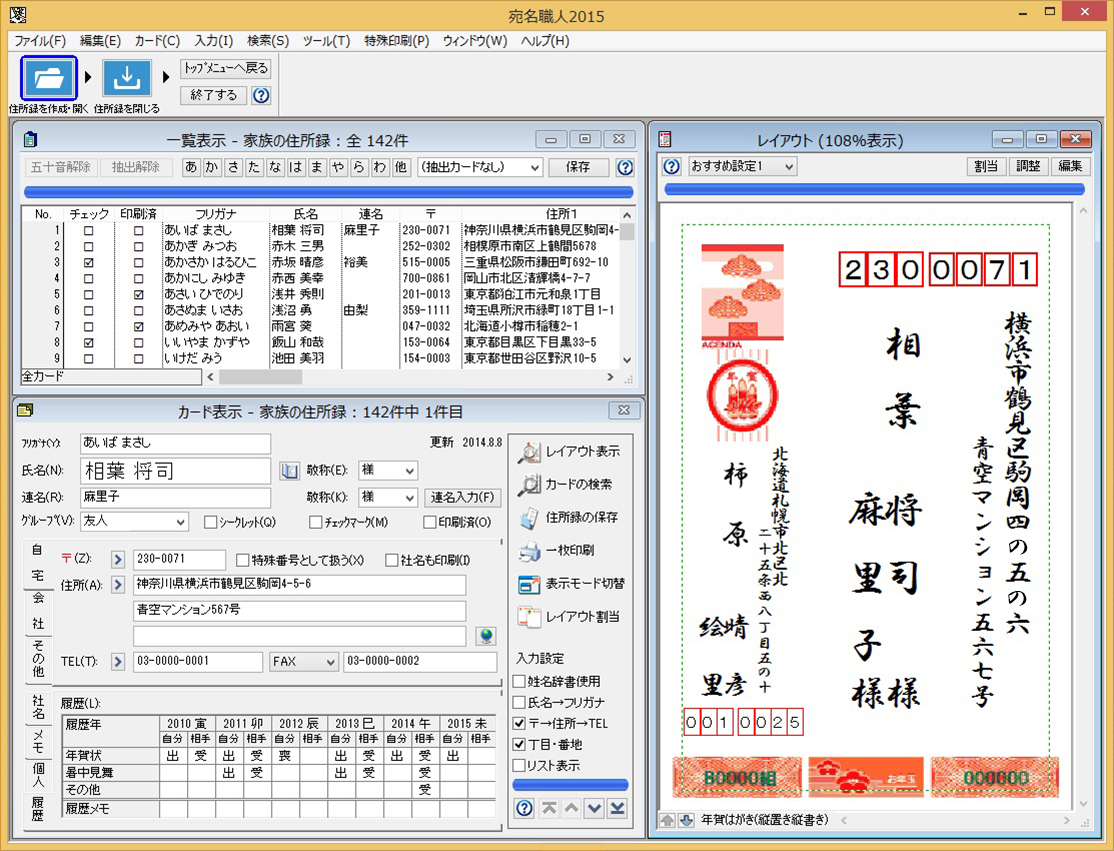
Task: Click 終了する button
Action: click(214, 95)
